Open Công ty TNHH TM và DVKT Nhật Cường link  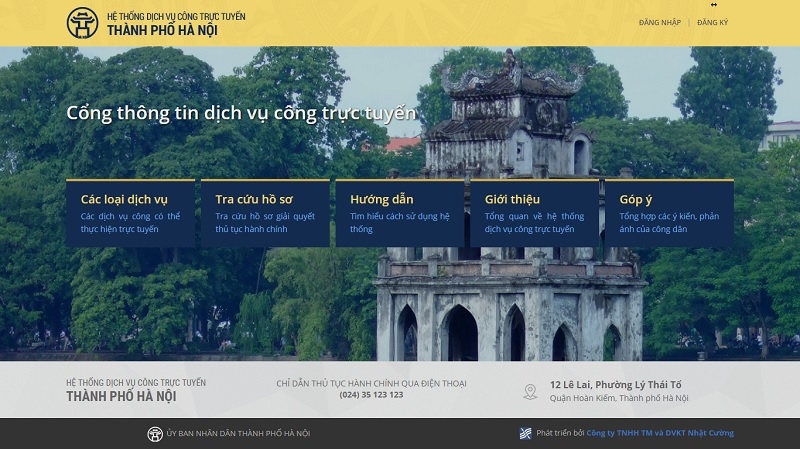point(660,433)
